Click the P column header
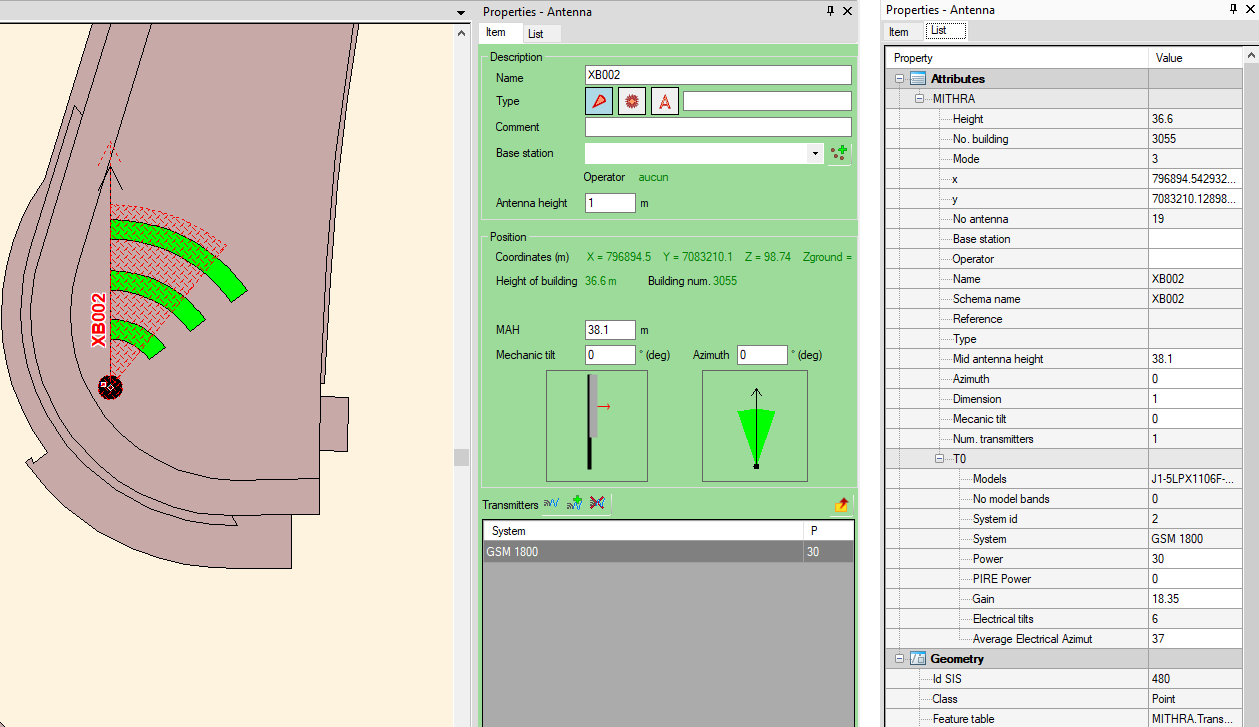This screenshot has width=1259, height=727. 829,531
